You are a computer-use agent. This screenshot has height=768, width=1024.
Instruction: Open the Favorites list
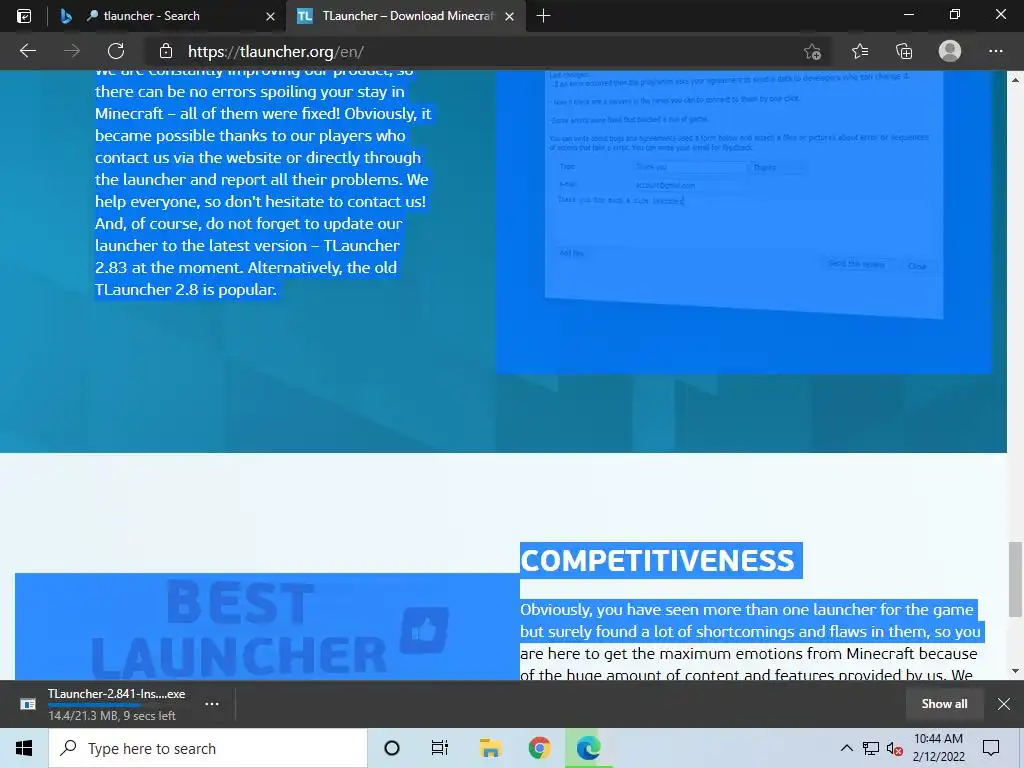point(859,51)
